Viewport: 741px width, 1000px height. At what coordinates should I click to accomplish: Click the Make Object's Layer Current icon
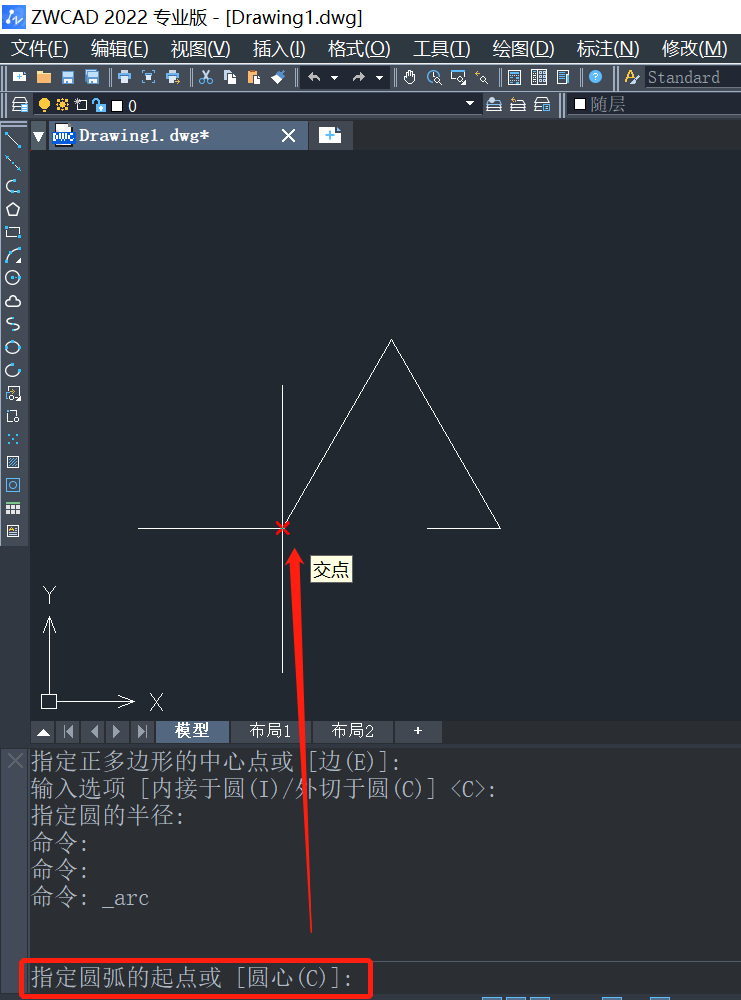tap(494, 105)
